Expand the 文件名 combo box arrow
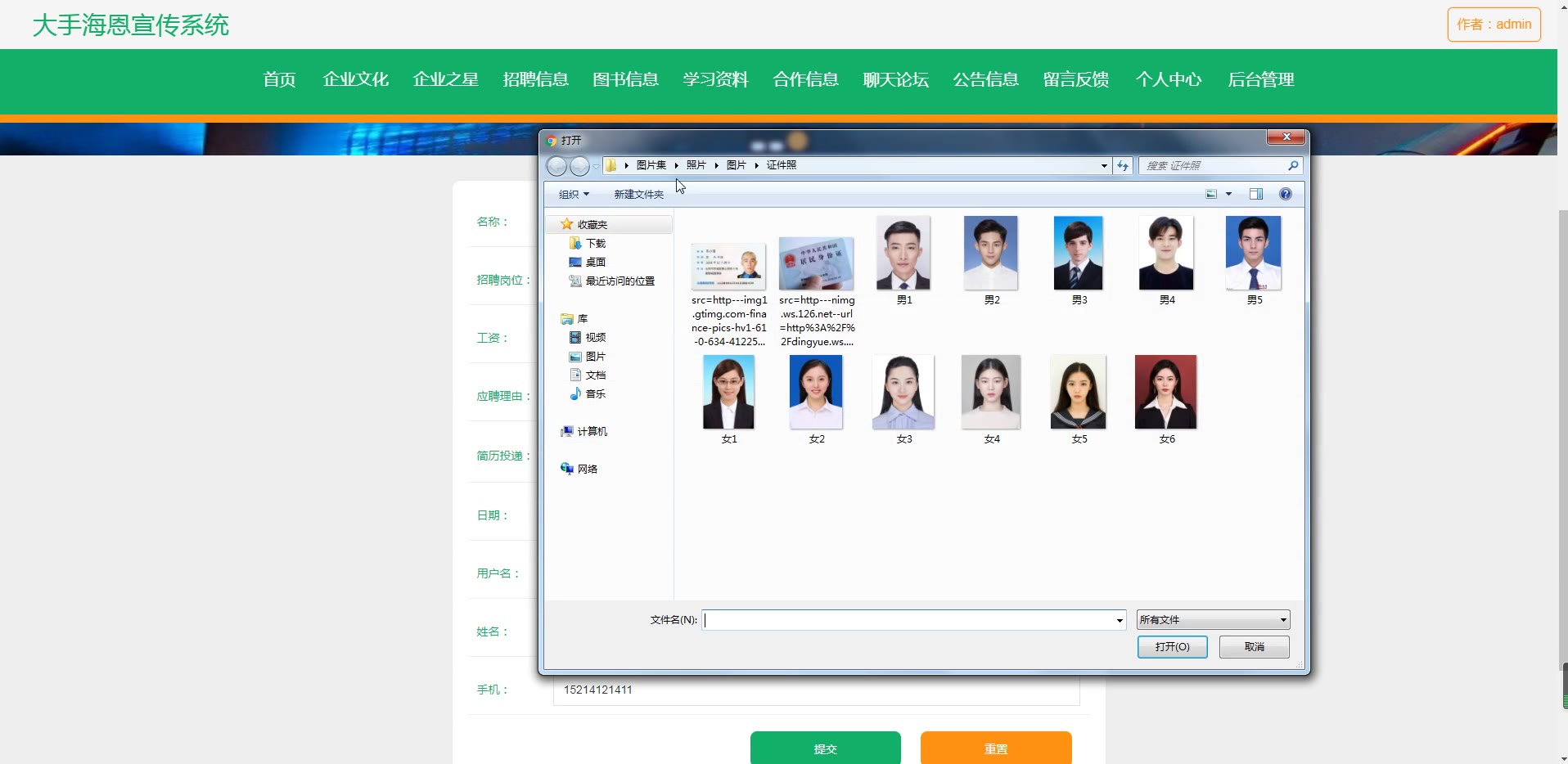 pos(1120,620)
